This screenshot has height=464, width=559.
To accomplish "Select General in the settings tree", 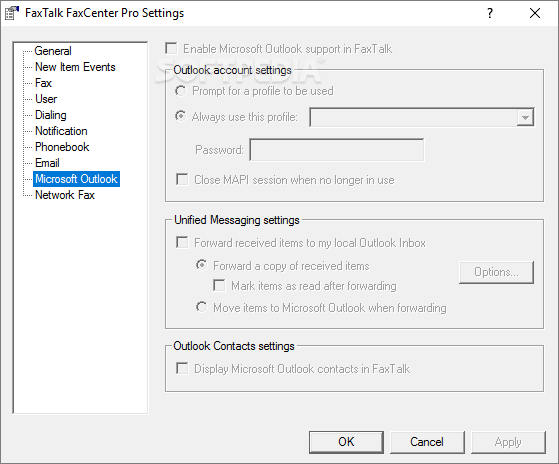I will (53, 51).
